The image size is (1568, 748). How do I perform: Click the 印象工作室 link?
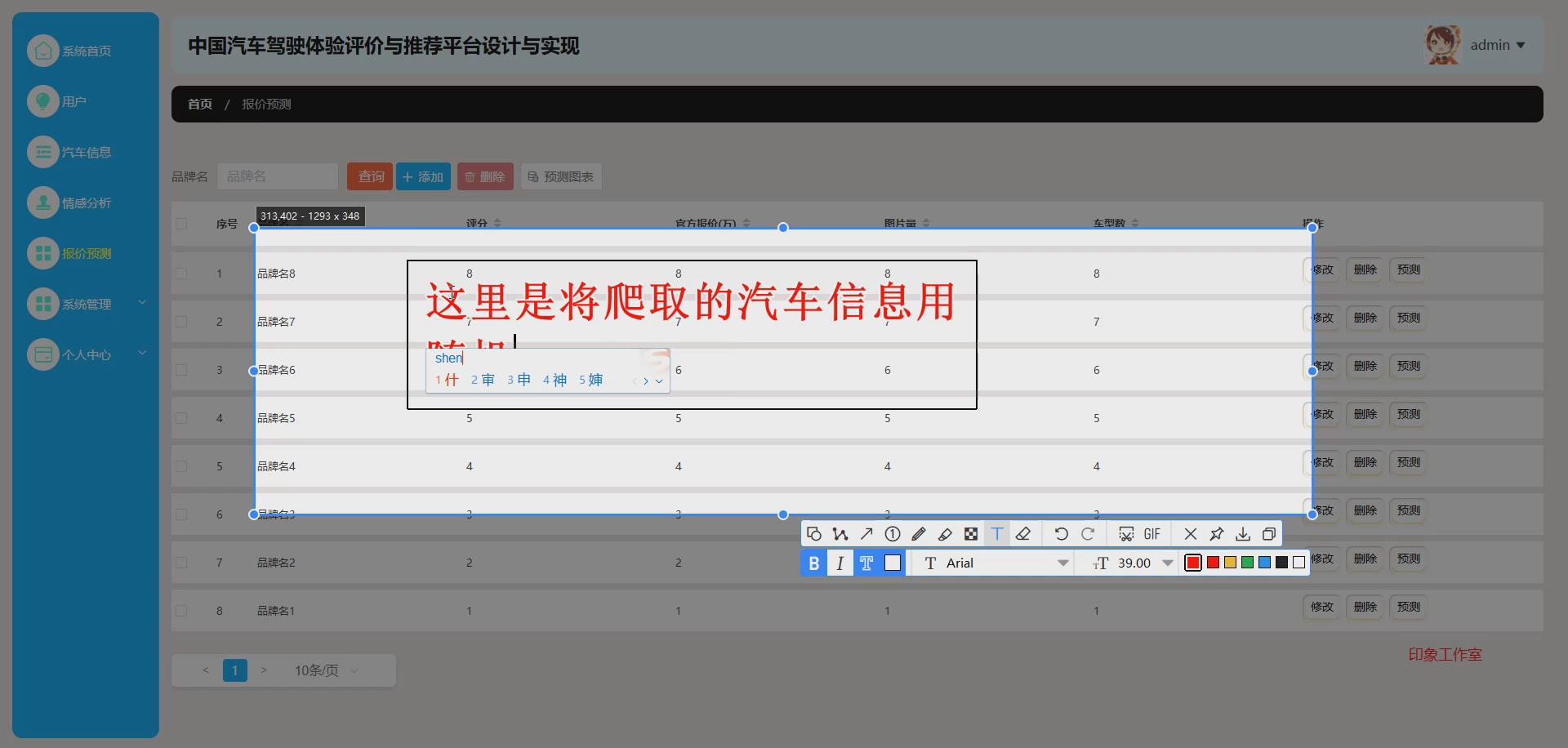pos(1445,654)
